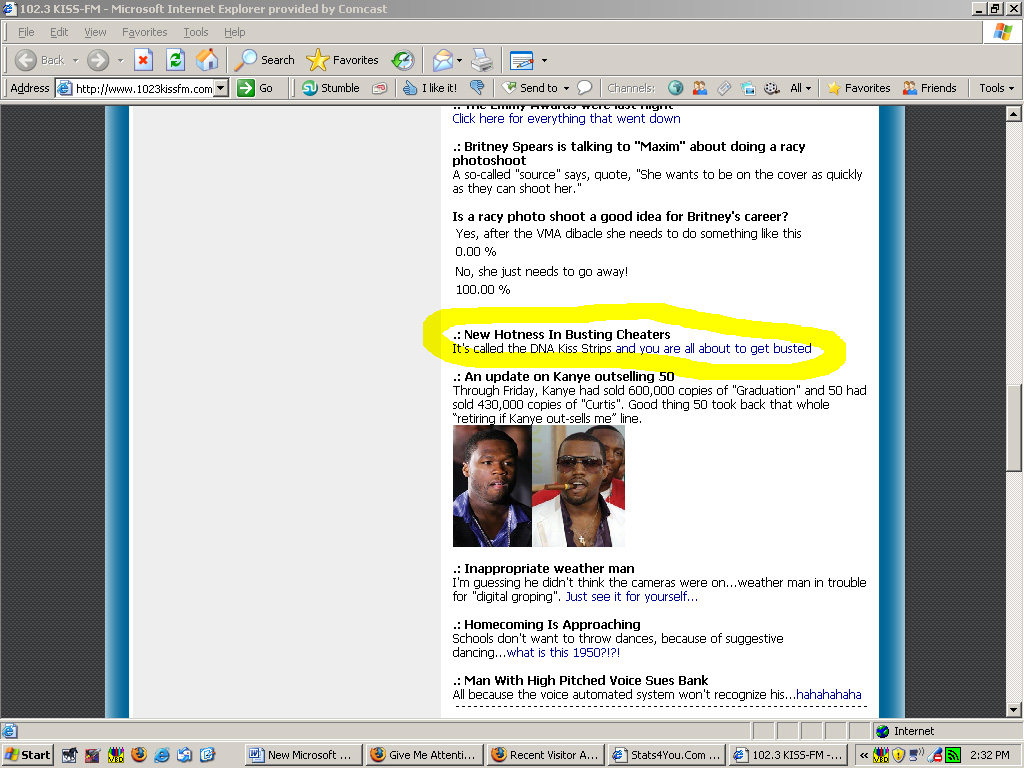Click the scrollbar down arrow
Image resolution: width=1024 pixels, height=768 pixels.
[1014, 710]
